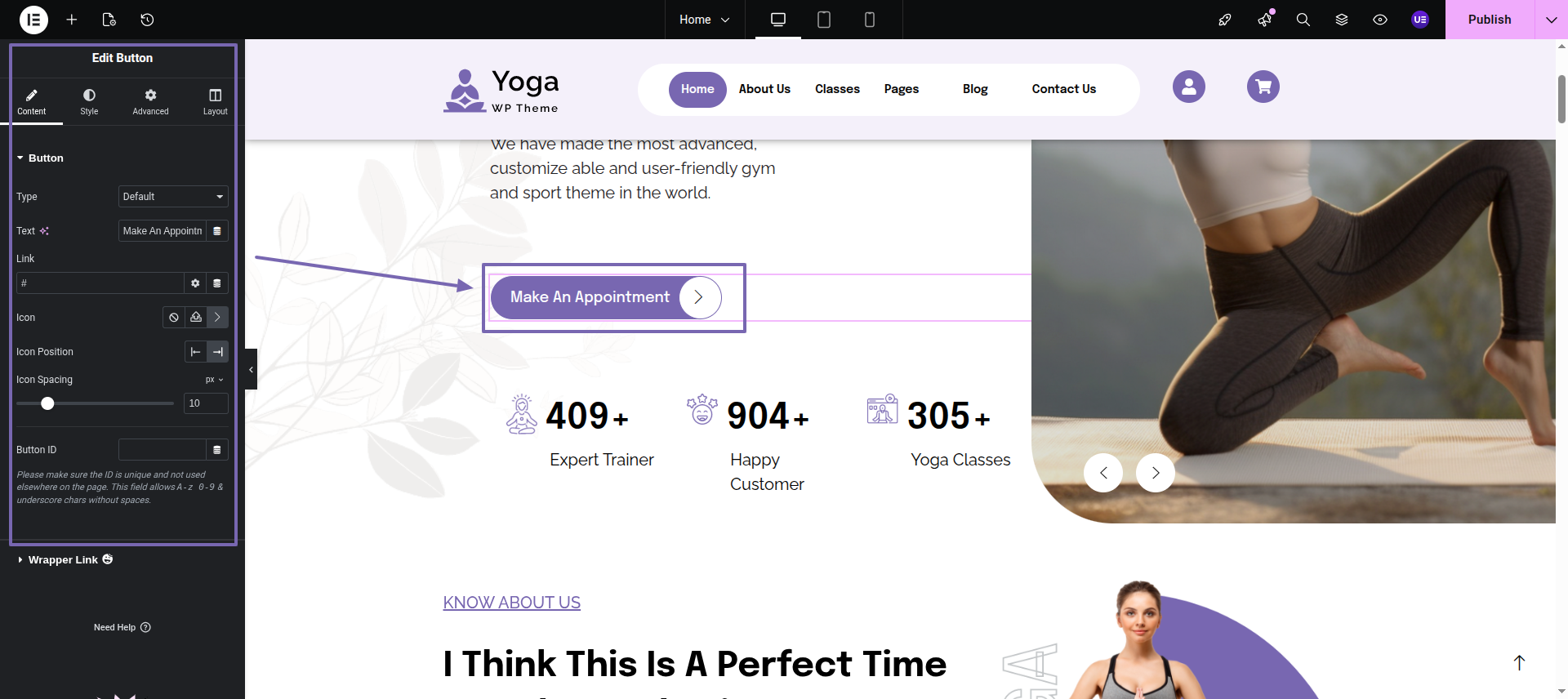Click the Need Help link

[122, 628]
